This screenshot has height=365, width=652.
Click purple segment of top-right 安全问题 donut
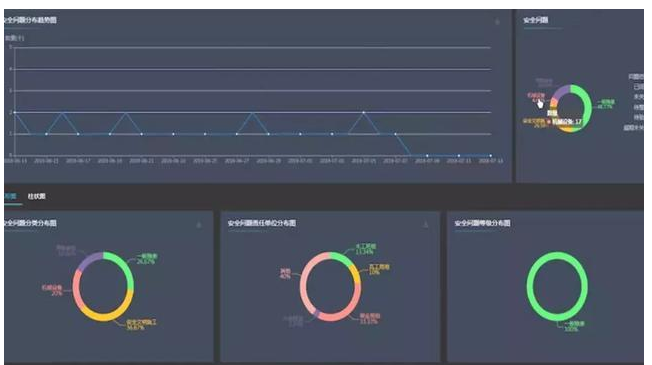pos(562,91)
